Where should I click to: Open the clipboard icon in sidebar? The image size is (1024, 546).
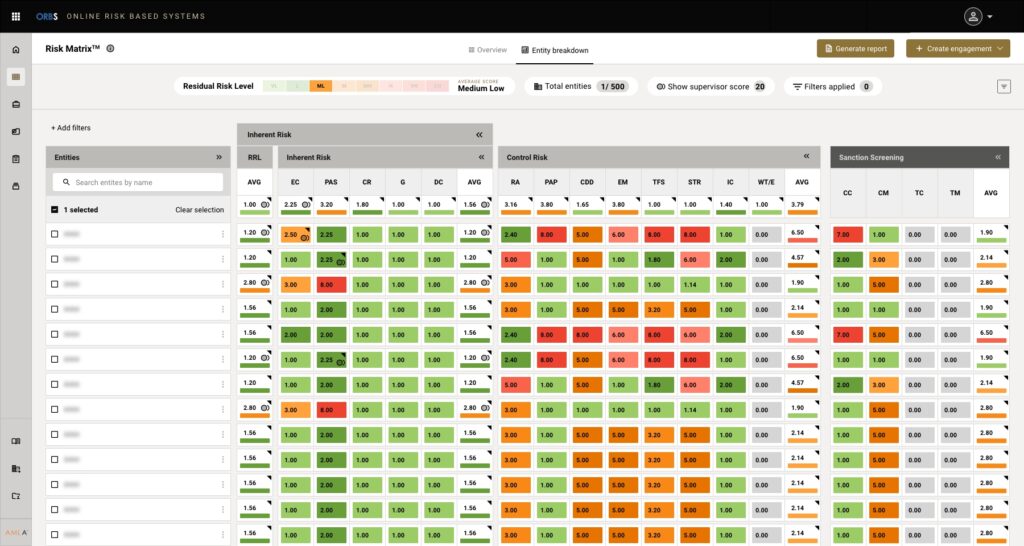tap(15, 159)
